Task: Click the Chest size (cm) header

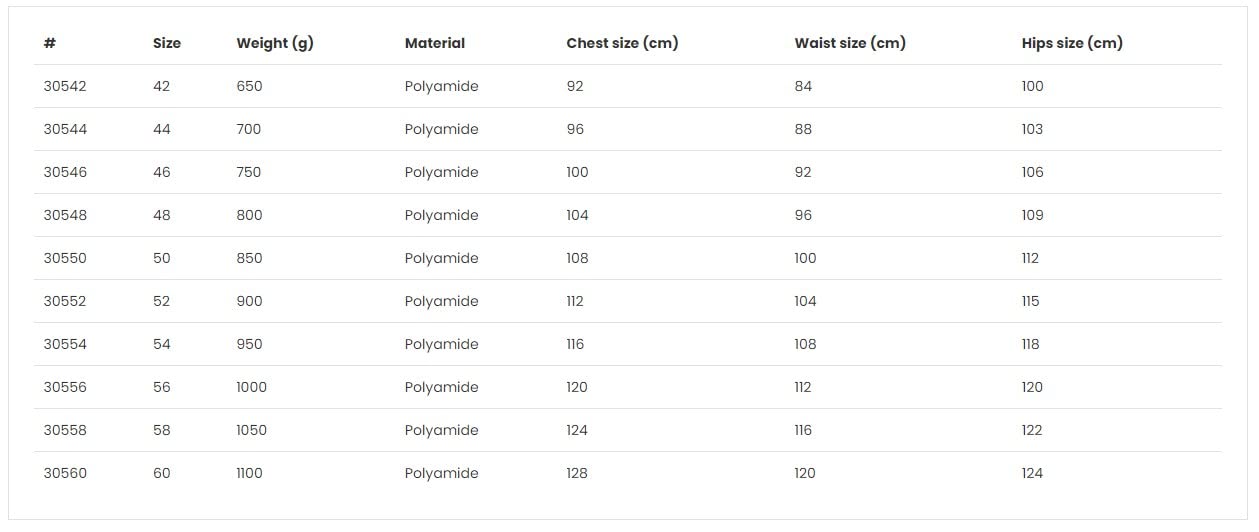Action: [621, 43]
